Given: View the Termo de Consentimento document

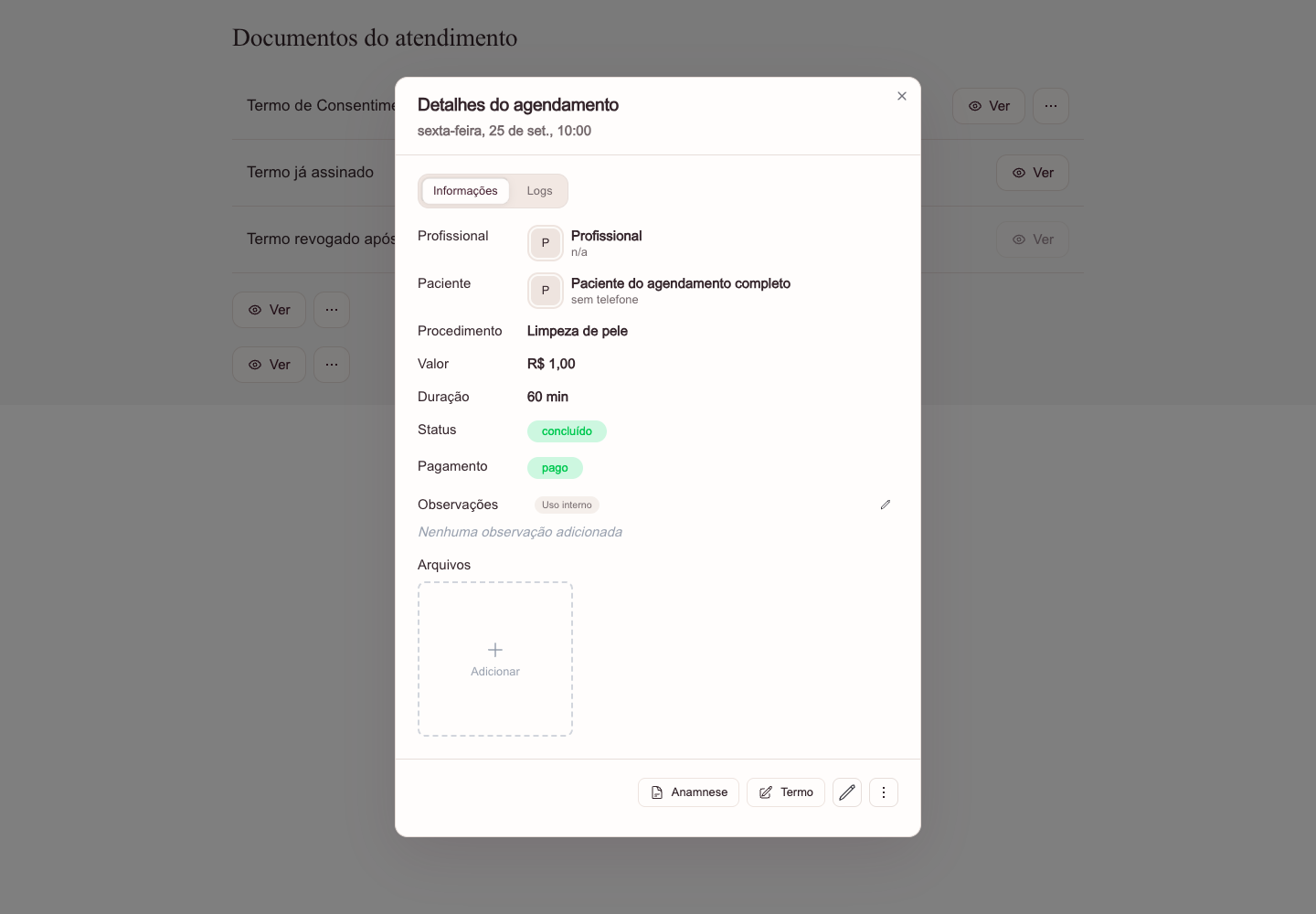Looking at the screenshot, I should (x=989, y=106).
